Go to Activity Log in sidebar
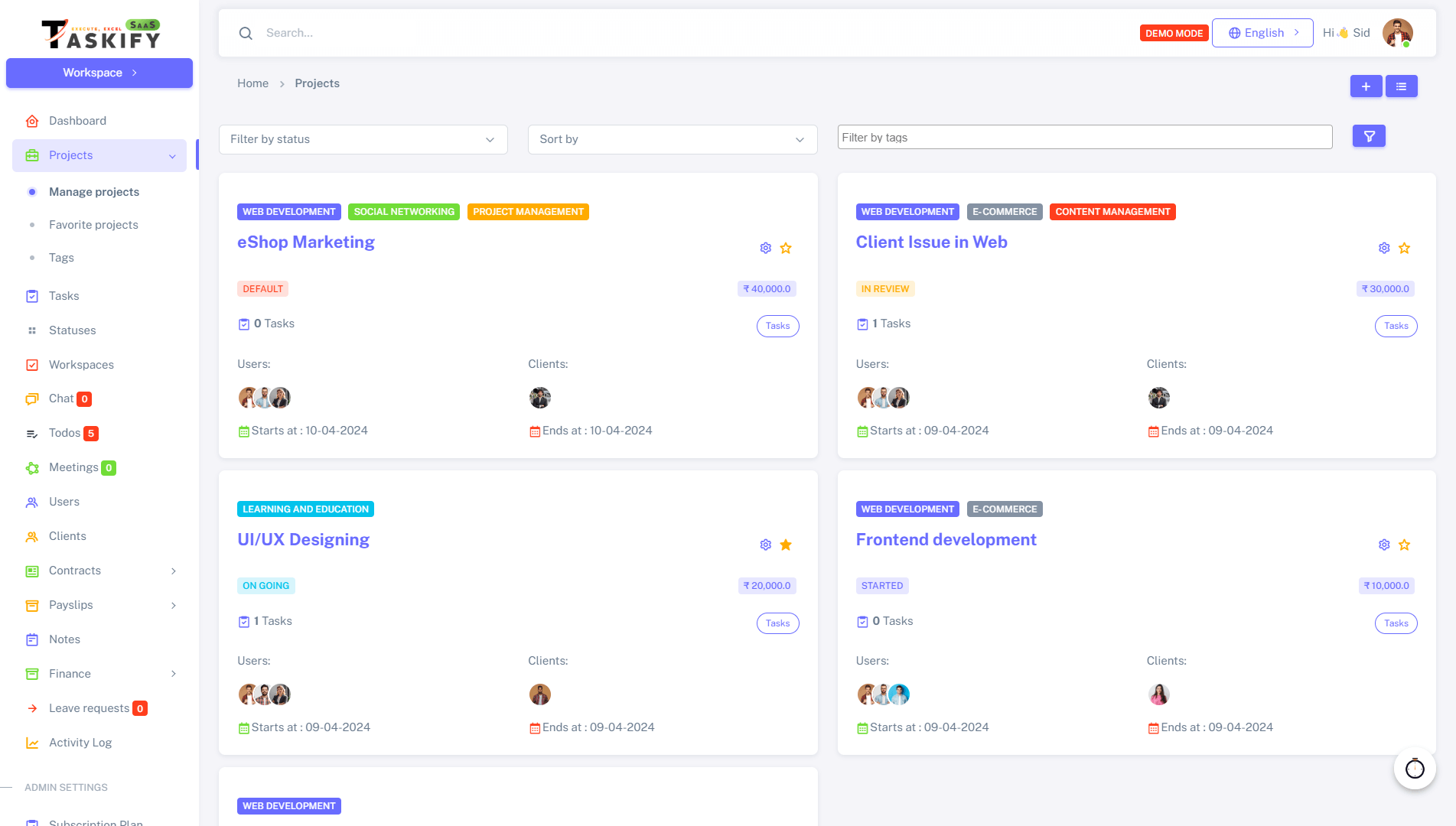Viewport: 1456px width, 826px height. (x=80, y=743)
